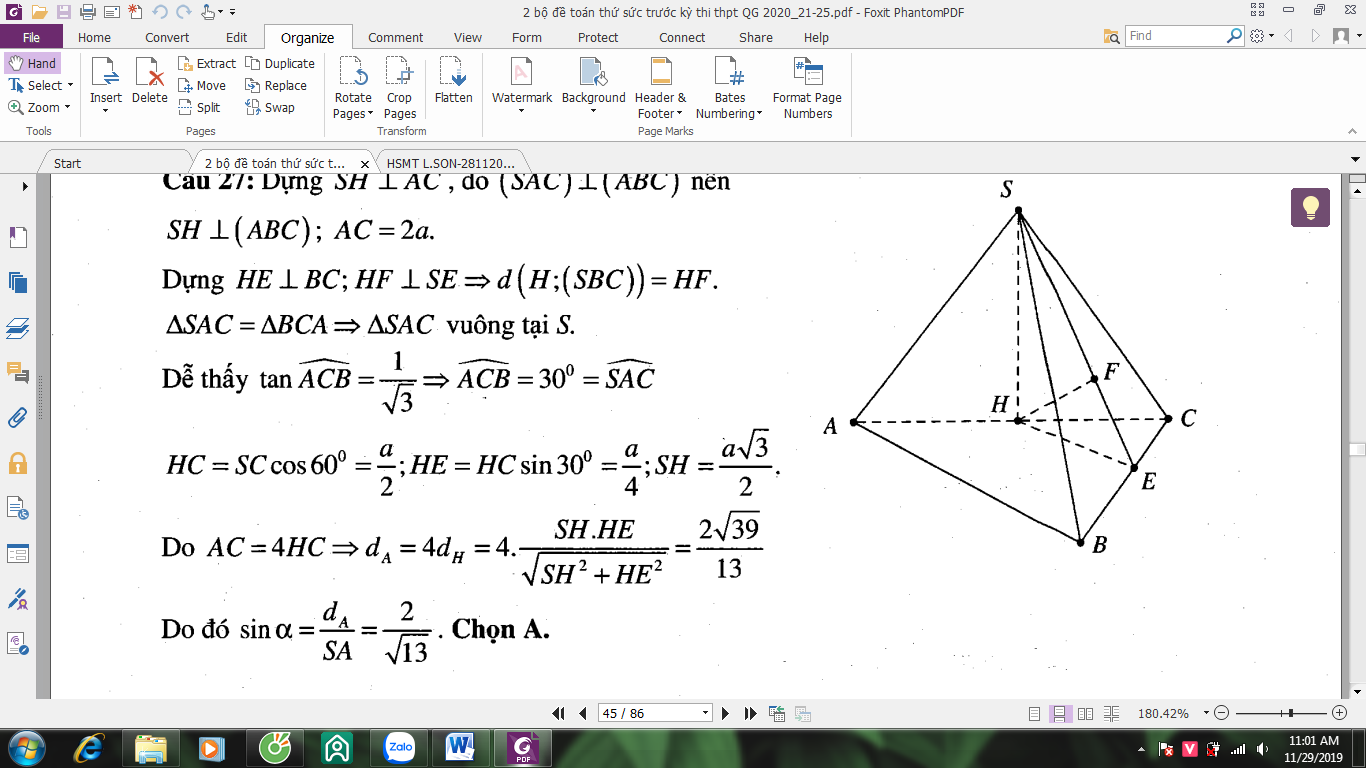Open the Security lock panel
This screenshot has height=768, width=1366.
[x=18, y=463]
